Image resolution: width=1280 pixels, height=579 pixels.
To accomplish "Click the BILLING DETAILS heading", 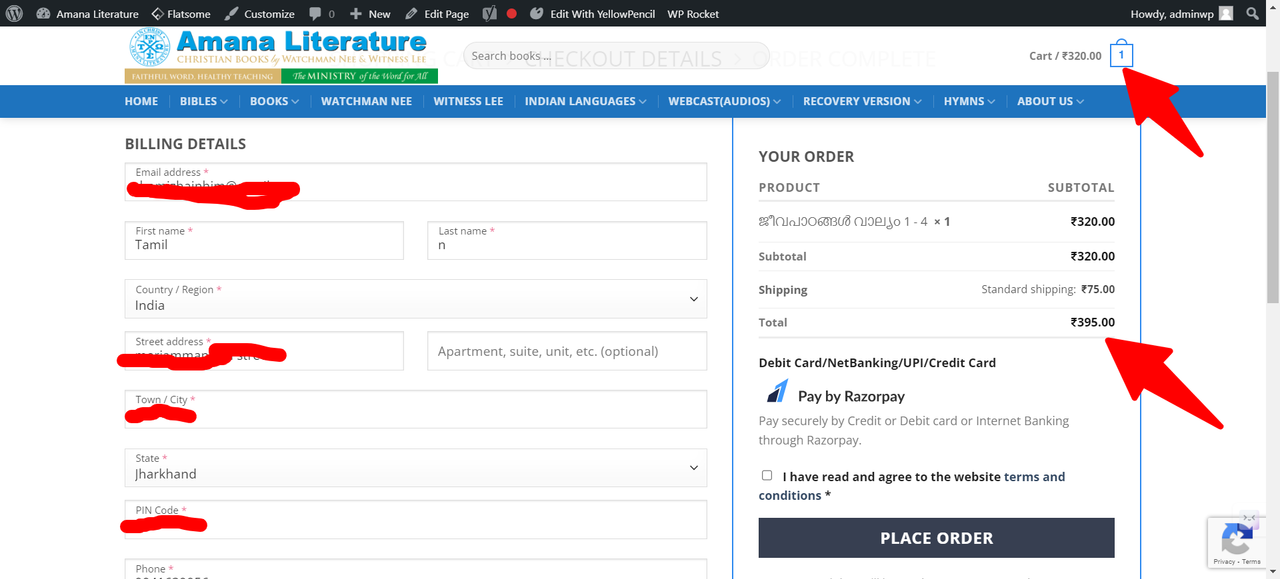I will [185, 144].
